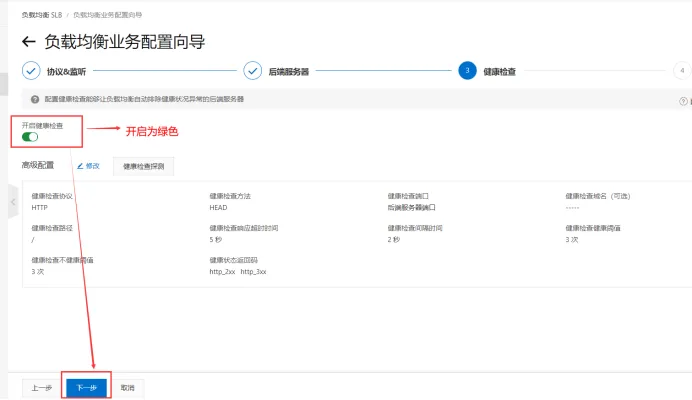This screenshot has width=692, height=400.
Task: Click the step 4 circle
Action: tap(682, 71)
